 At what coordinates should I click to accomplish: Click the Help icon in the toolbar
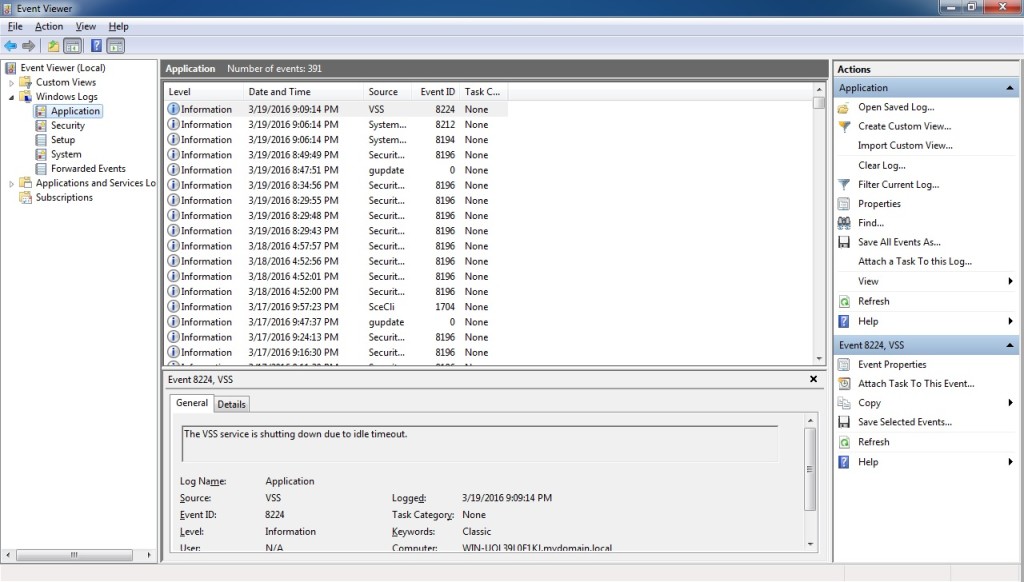coord(96,45)
